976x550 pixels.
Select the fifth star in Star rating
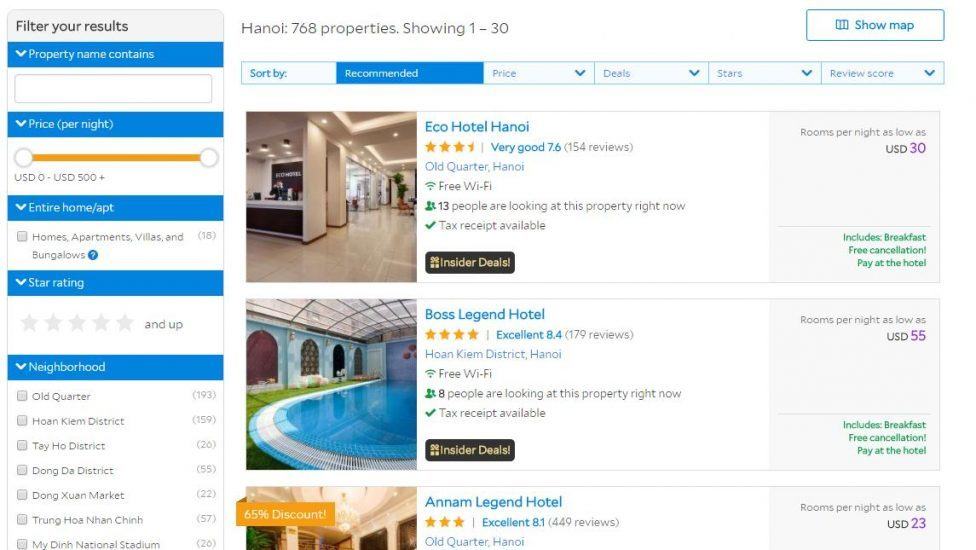pos(125,323)
